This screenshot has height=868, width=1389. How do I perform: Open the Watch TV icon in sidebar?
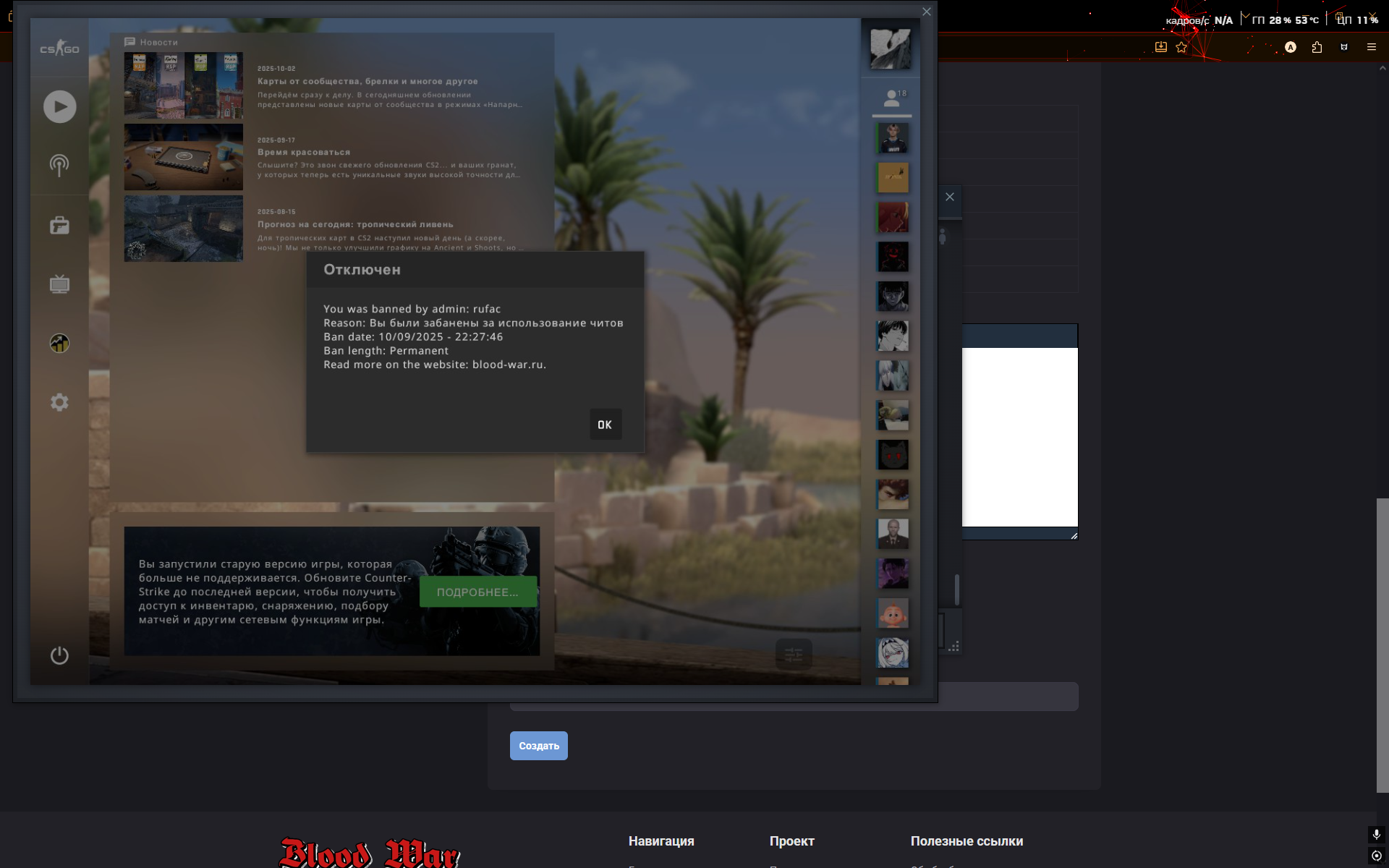point(59,284)
